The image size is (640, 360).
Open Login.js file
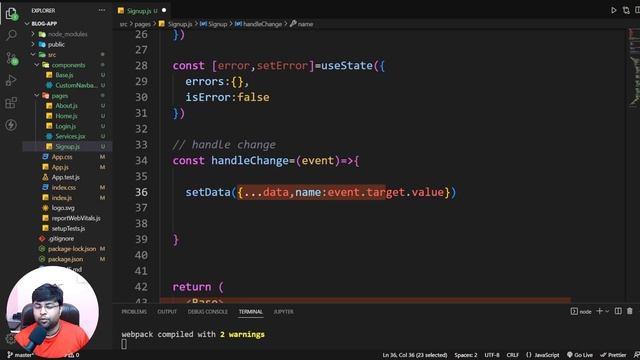coord(67,126)
